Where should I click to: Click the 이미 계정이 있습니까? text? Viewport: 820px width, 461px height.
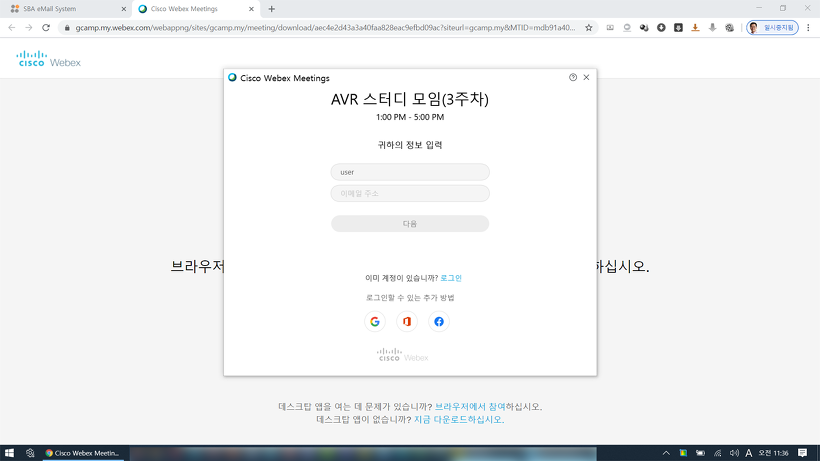pyautogui.click(x=402, y=278)
